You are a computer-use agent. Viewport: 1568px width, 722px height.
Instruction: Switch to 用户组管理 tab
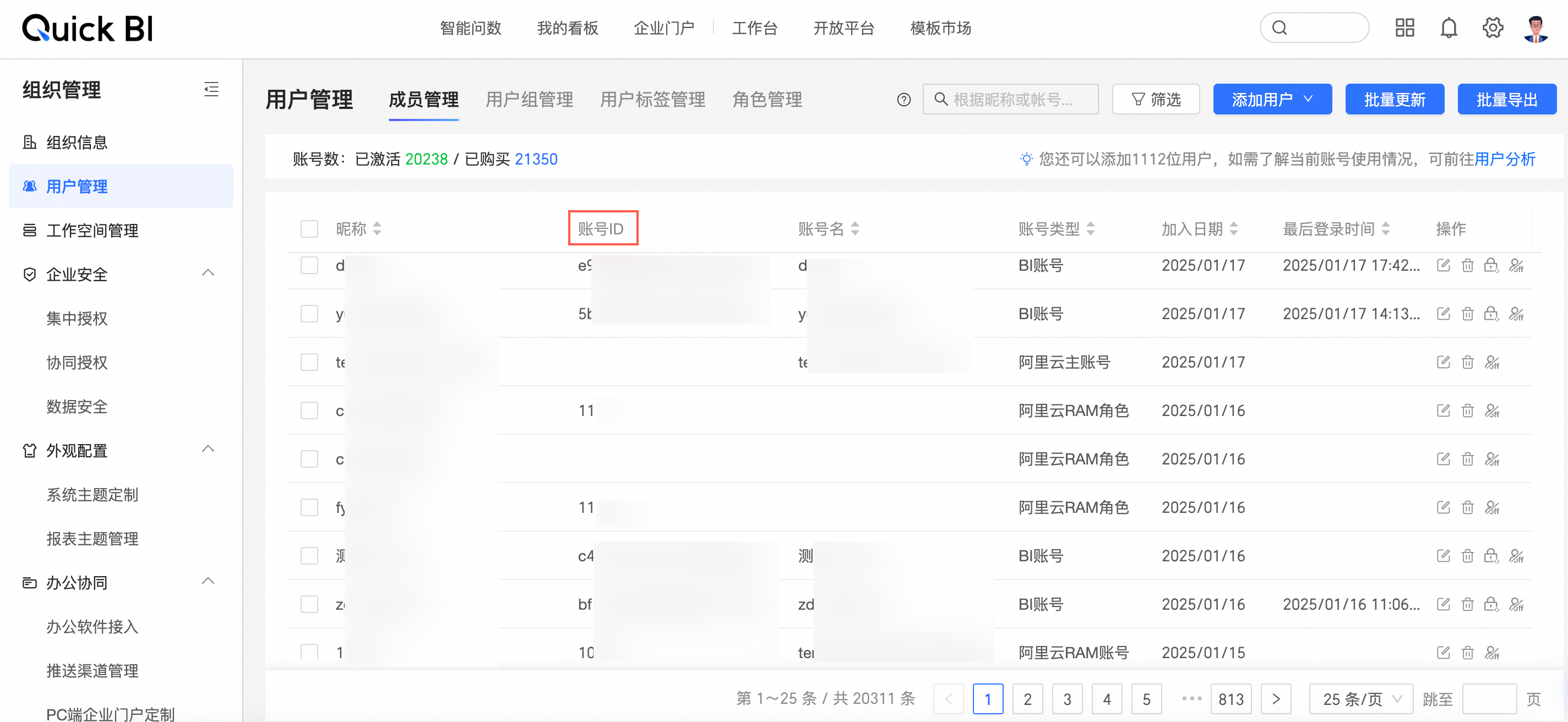click(x=529, y=99)
